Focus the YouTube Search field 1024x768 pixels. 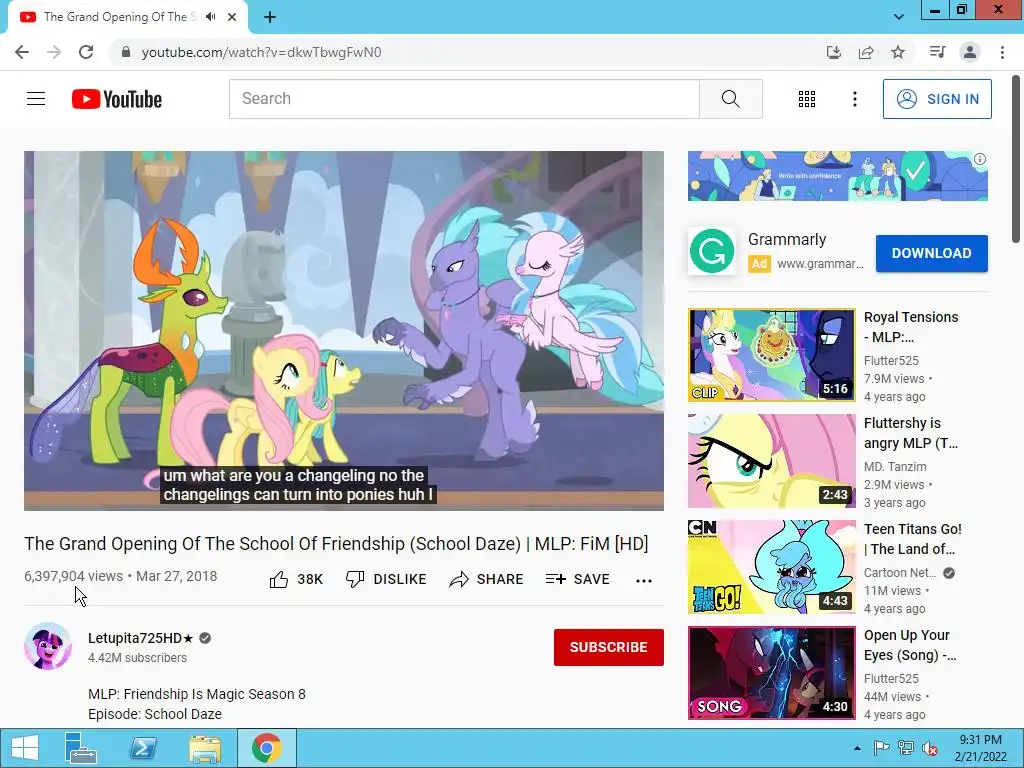coord(464,99)
